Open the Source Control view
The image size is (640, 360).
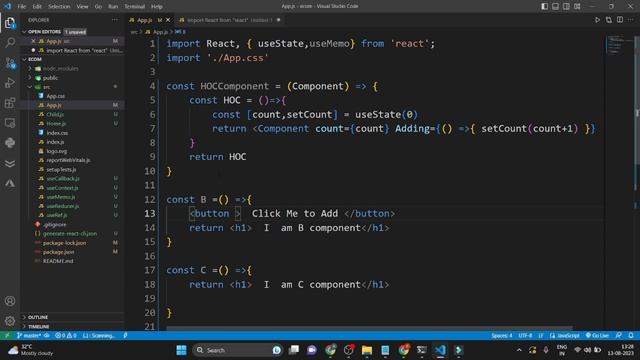10,63
